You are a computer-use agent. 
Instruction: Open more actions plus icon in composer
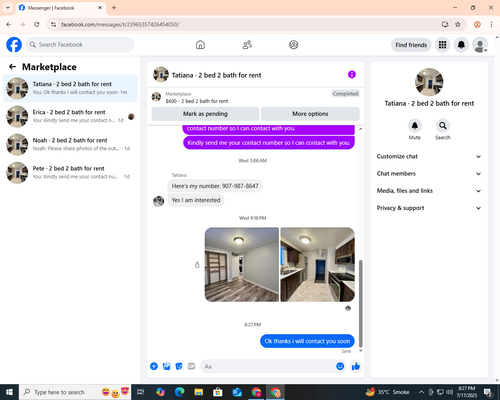point(154,366)
